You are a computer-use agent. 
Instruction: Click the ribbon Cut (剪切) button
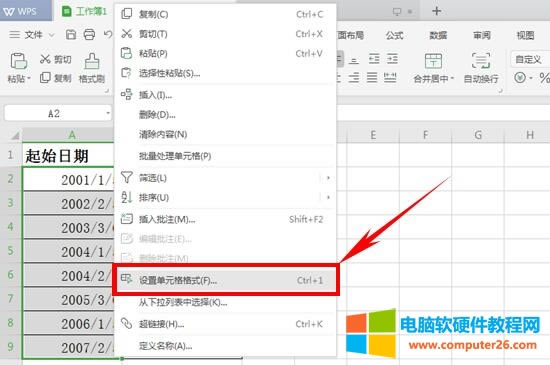coord(55,59)
